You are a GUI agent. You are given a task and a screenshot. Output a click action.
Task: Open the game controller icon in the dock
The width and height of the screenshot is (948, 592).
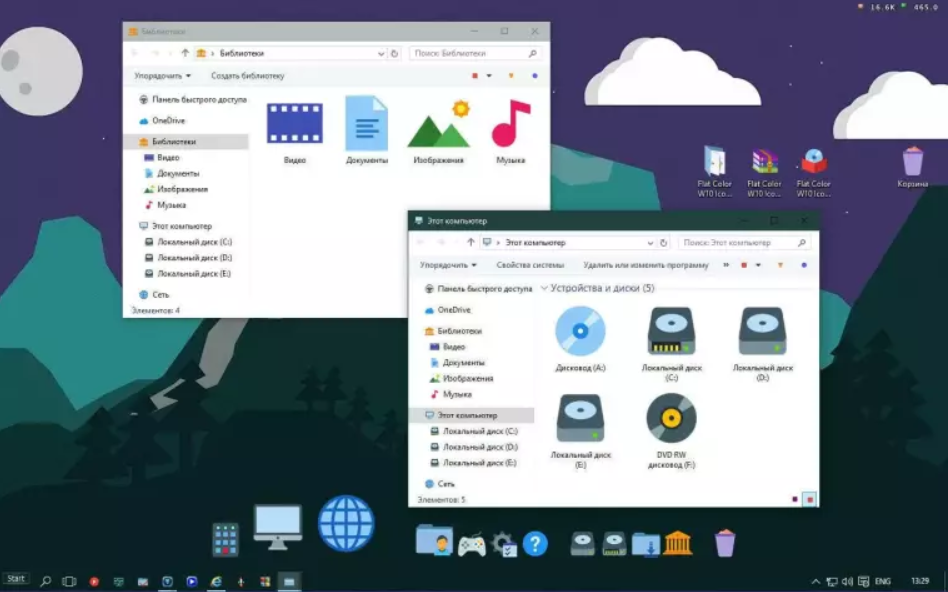471,545
